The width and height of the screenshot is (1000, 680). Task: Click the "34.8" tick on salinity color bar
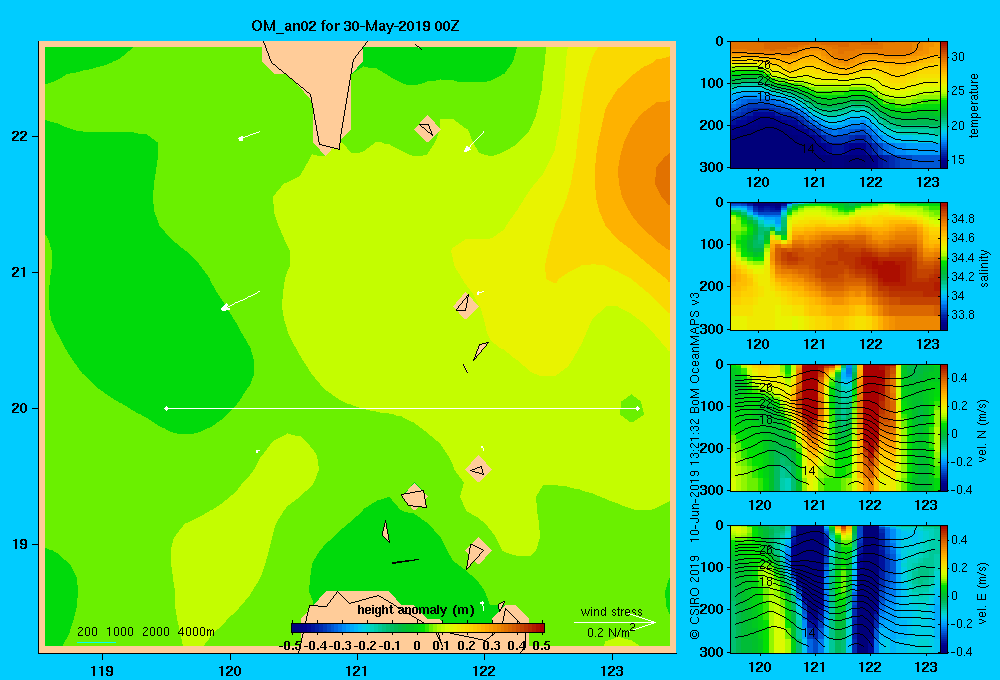tap(963, 219)
